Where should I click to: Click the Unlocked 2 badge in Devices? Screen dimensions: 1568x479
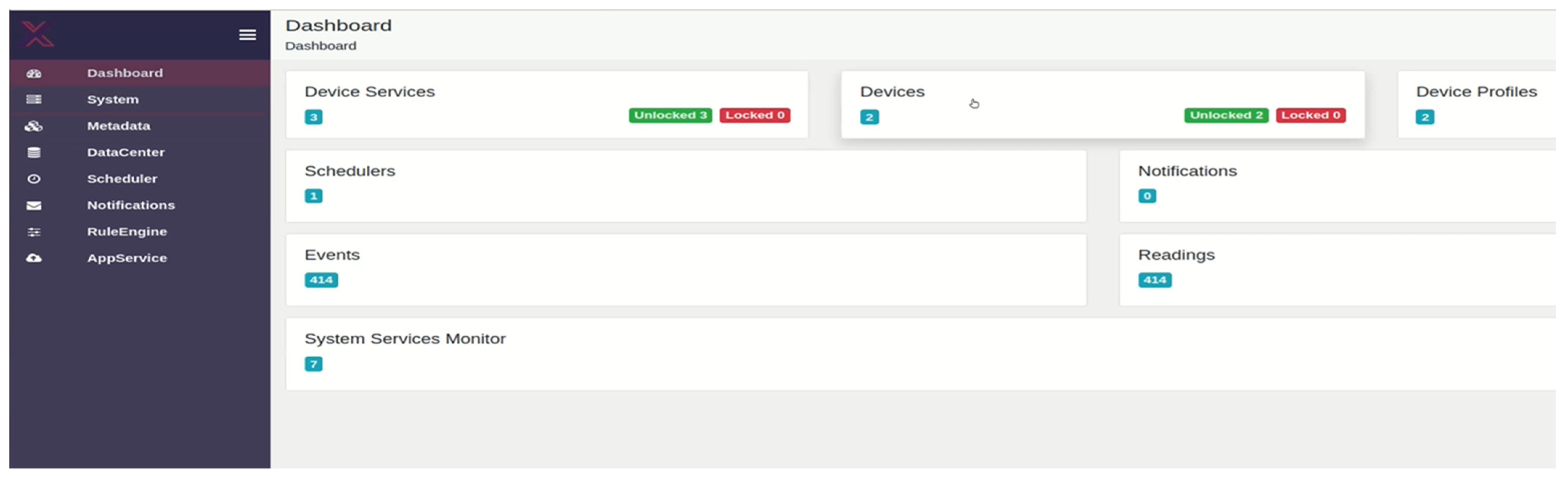click(x=1225, y=115)
